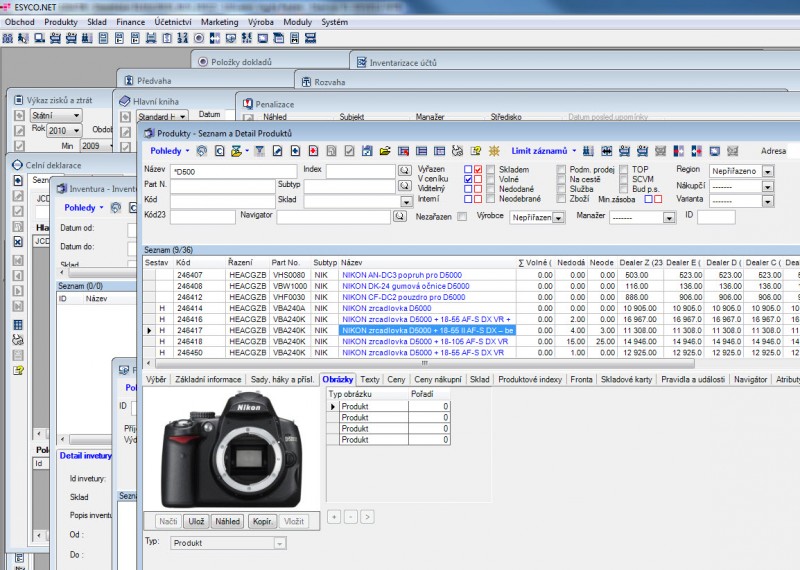Screen dimensions: 800x570
Task: Open the Pohledy dropdown in Produkty window
Action: tap(170, 151)
